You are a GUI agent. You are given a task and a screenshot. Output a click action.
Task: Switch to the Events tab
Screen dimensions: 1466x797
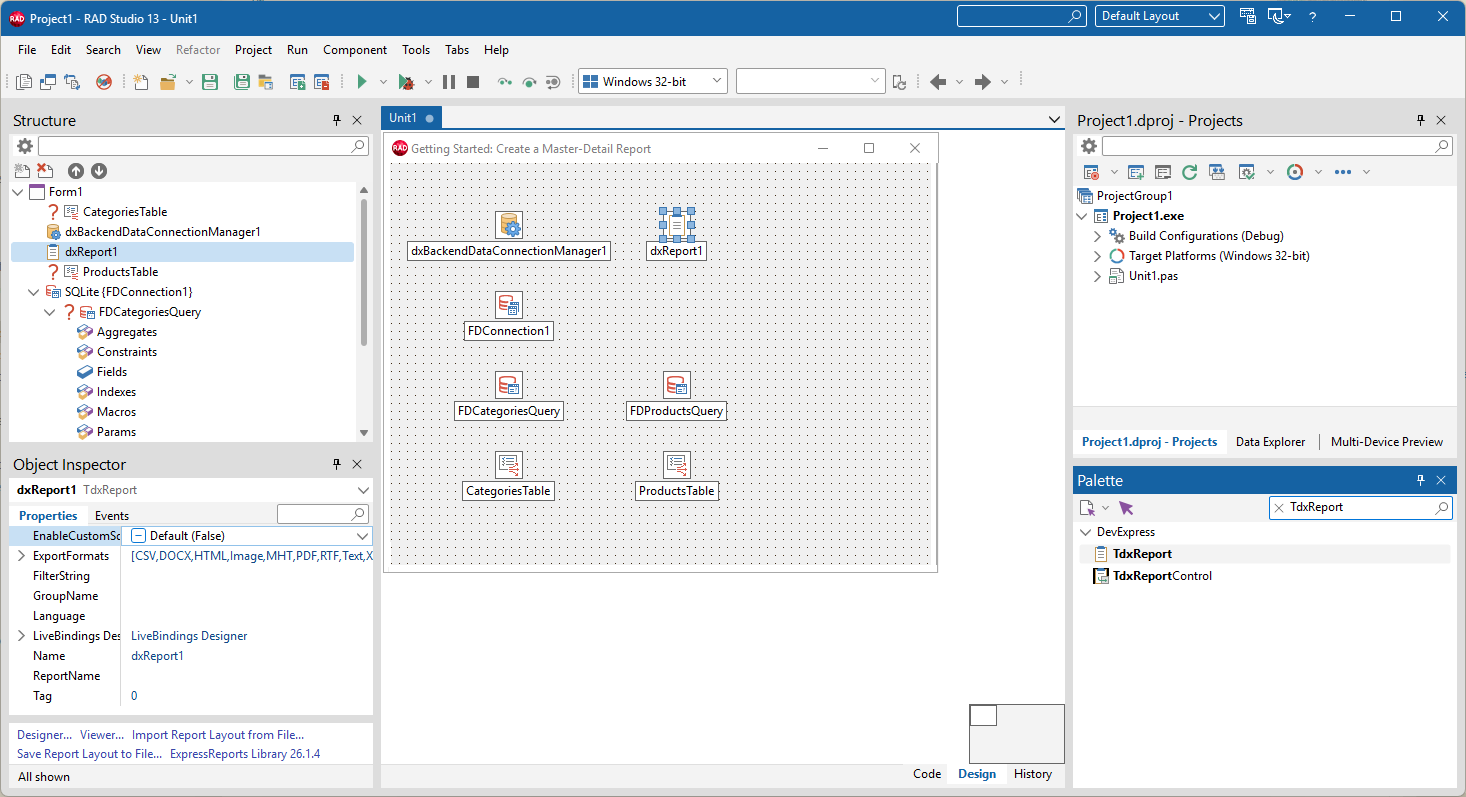click(x=111, y=516)
